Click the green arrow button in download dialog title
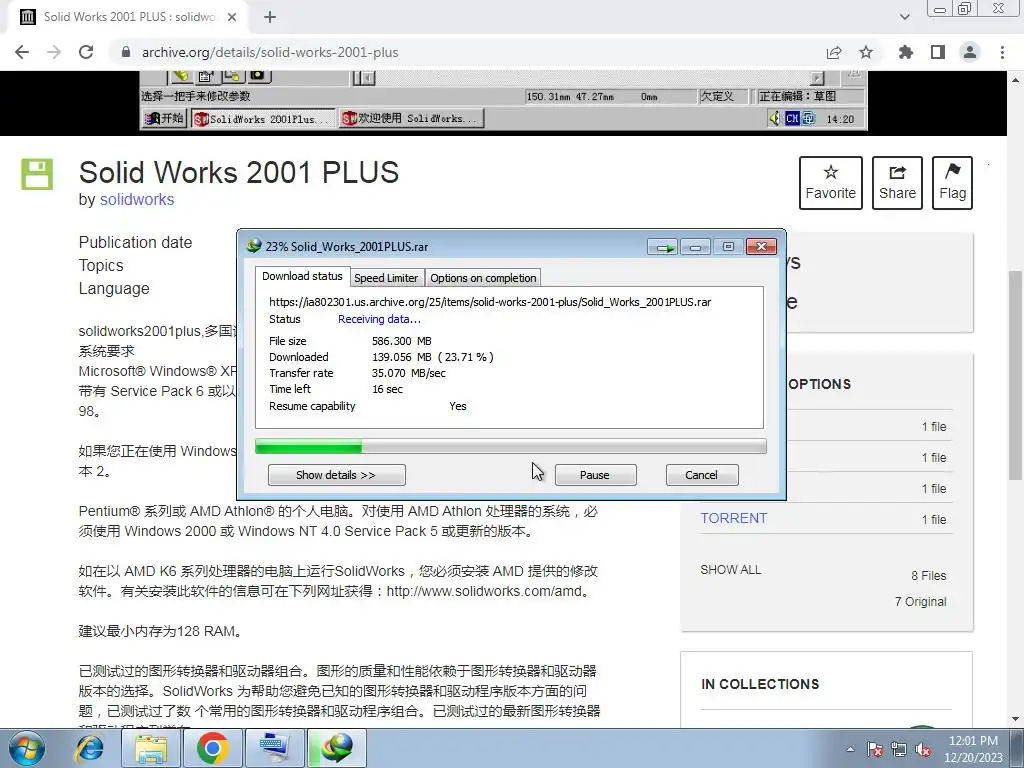Viewport: 1024px width, 768px height. pos(664,247)
